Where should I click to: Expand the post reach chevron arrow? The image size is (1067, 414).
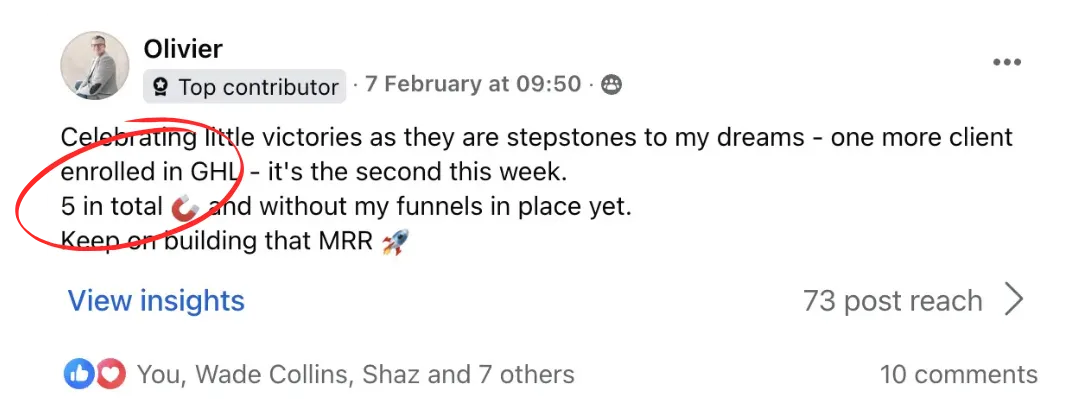1014,299
